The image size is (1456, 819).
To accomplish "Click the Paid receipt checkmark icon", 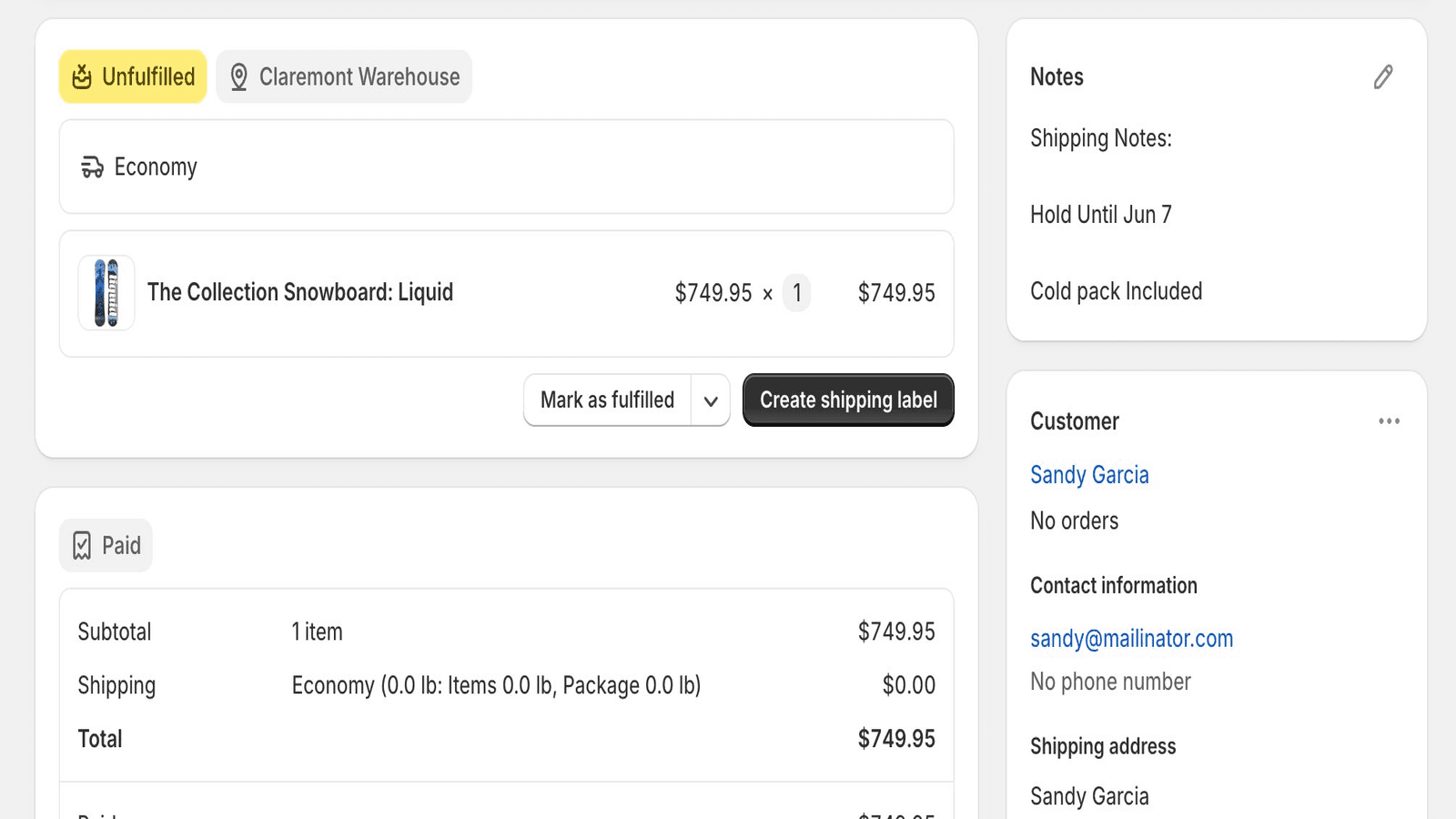I will [82, 546].
